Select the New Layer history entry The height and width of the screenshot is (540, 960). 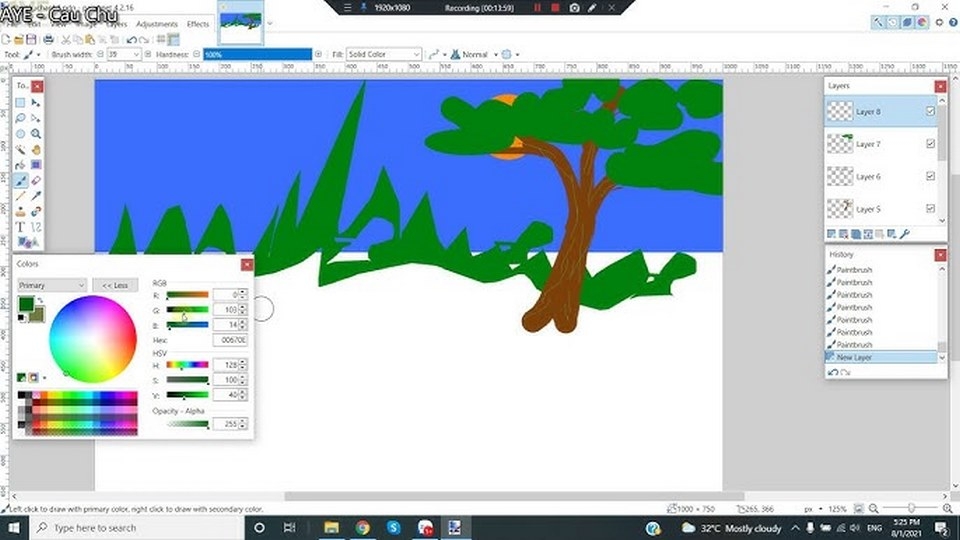[x=881, y=357]
